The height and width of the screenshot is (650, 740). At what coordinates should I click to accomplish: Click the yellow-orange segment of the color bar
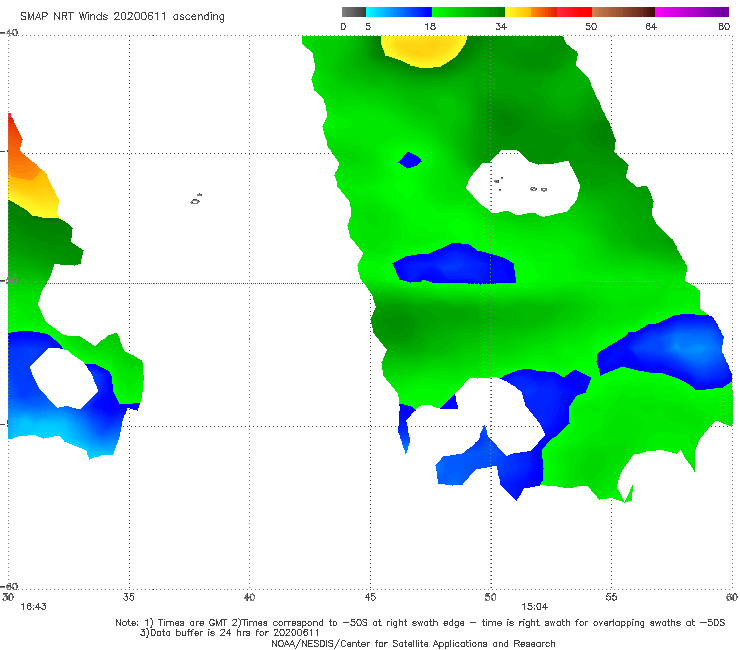coord(531,12)
